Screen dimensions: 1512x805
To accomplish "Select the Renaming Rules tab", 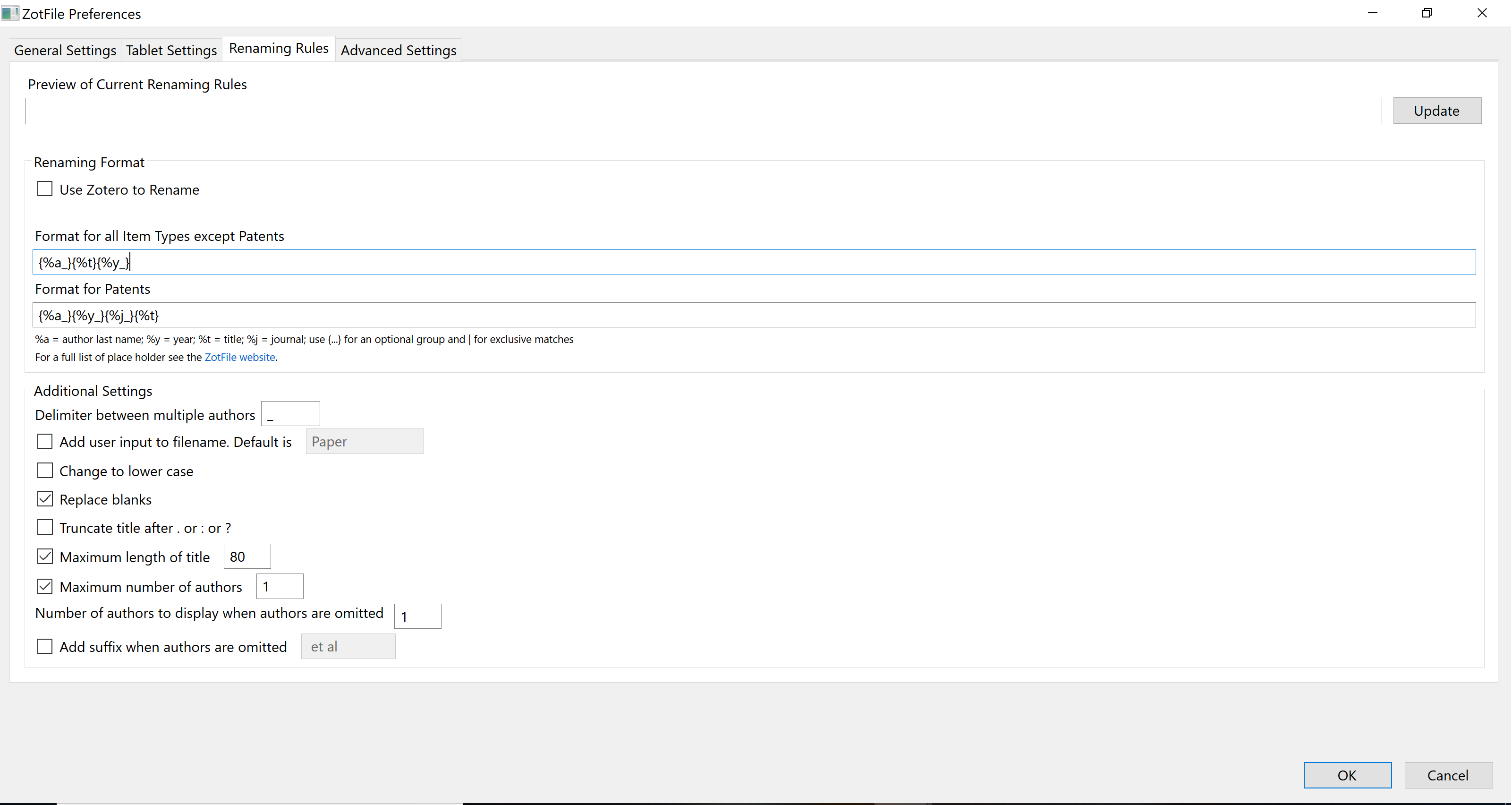I will pyautogui.click(x=279, y=48).
